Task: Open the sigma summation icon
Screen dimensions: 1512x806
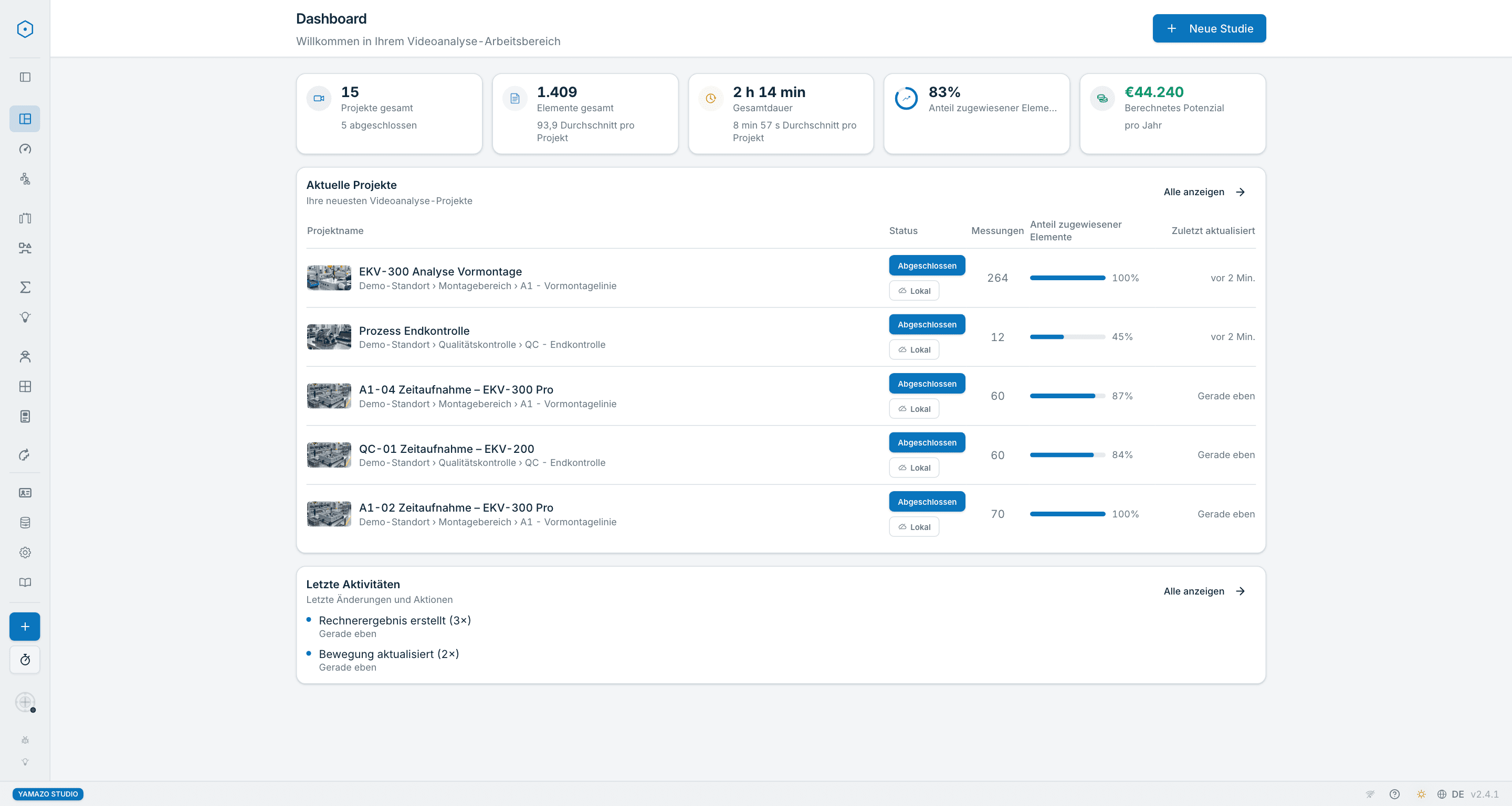Action: pos(25,288)
